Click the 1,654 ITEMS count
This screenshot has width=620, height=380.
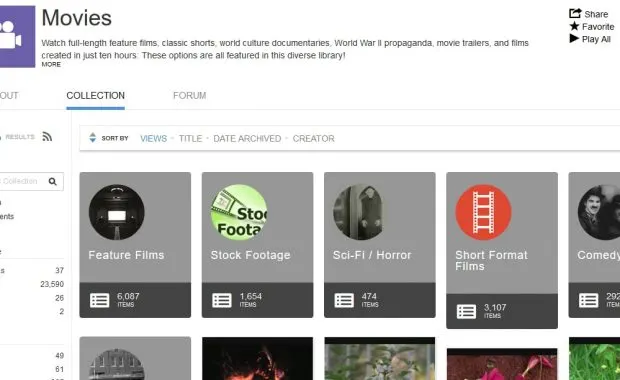250,300
